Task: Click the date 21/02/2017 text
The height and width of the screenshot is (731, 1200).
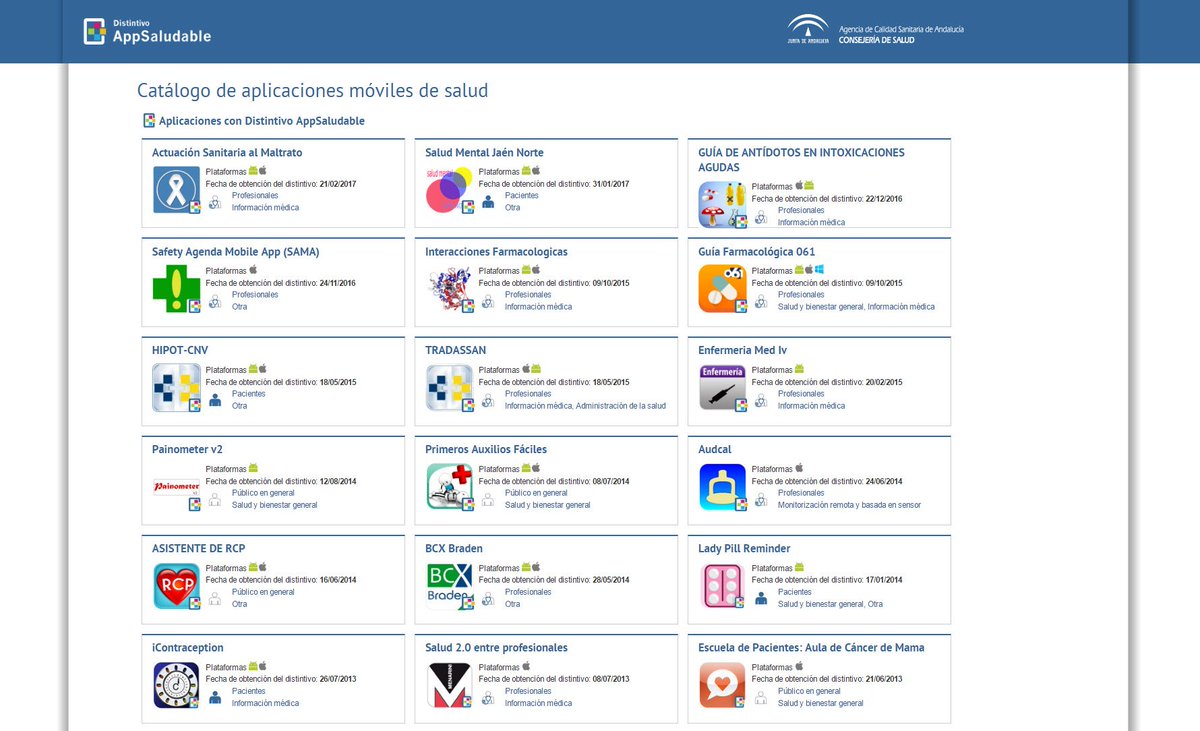Action: 338,184
